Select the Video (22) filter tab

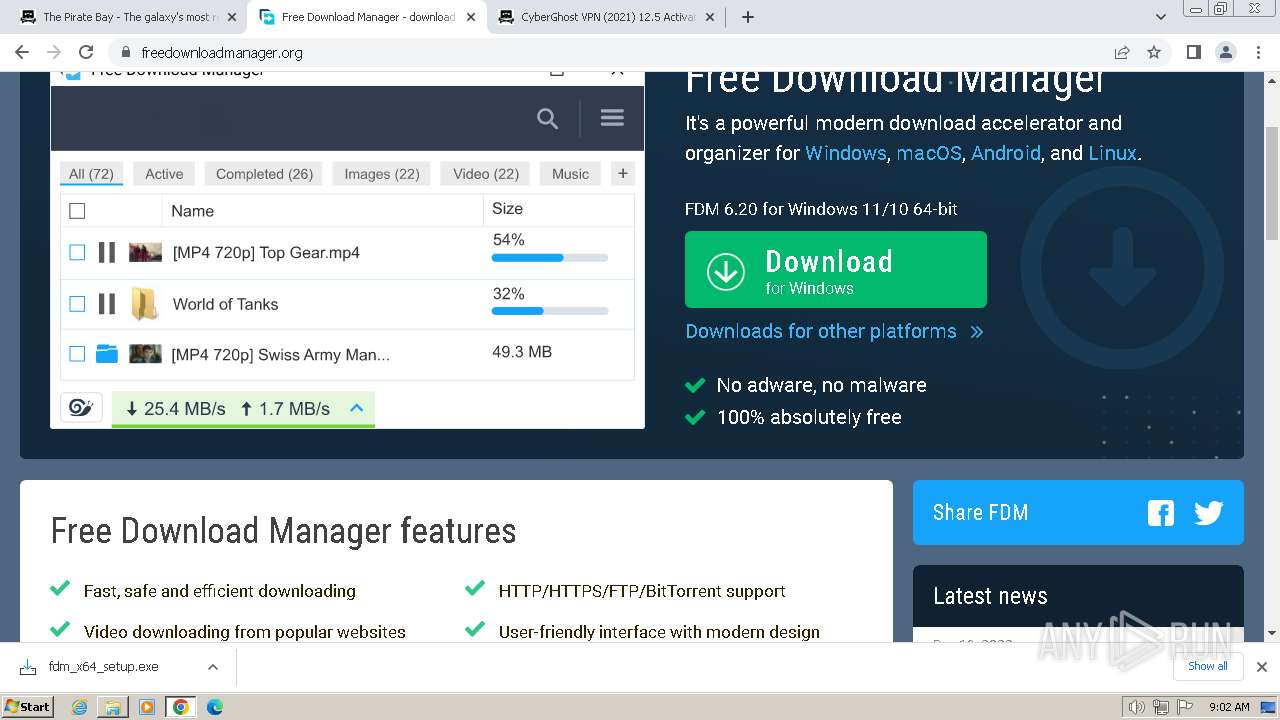click(486, 174)
